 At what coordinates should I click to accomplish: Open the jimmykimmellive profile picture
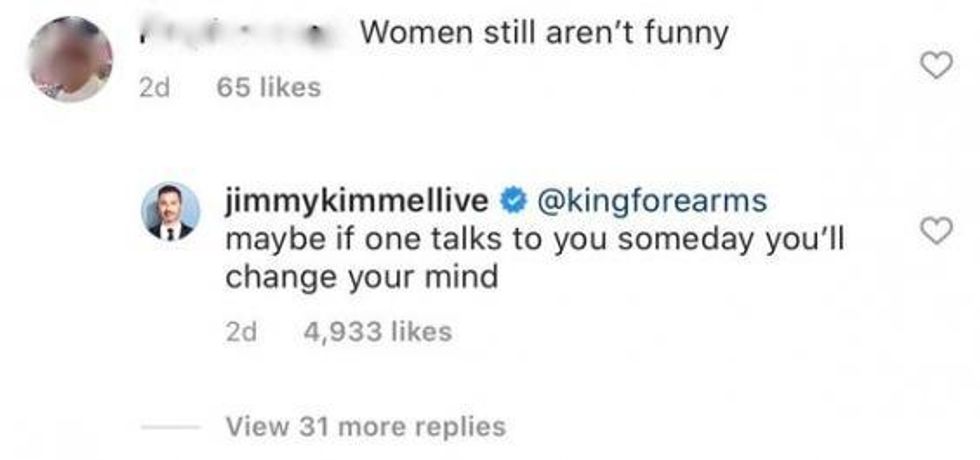(x=173, y=211)
